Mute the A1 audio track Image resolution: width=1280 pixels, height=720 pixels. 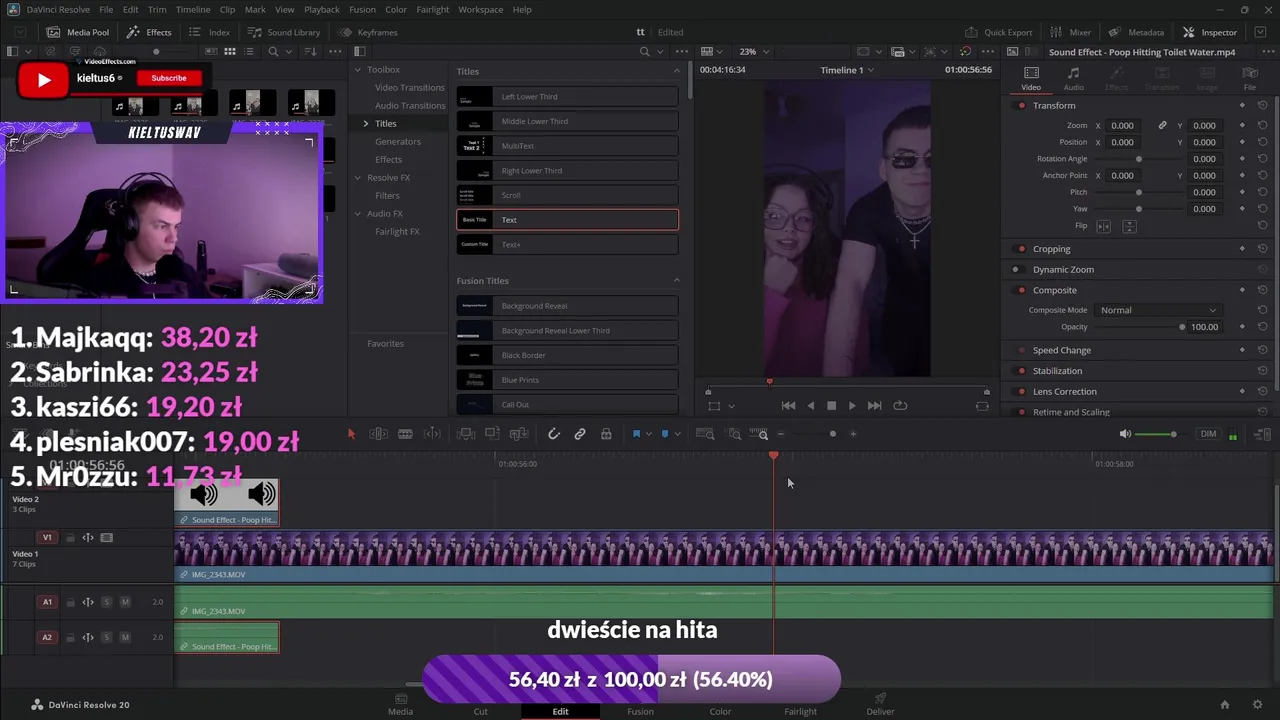(x=125, y=602)
